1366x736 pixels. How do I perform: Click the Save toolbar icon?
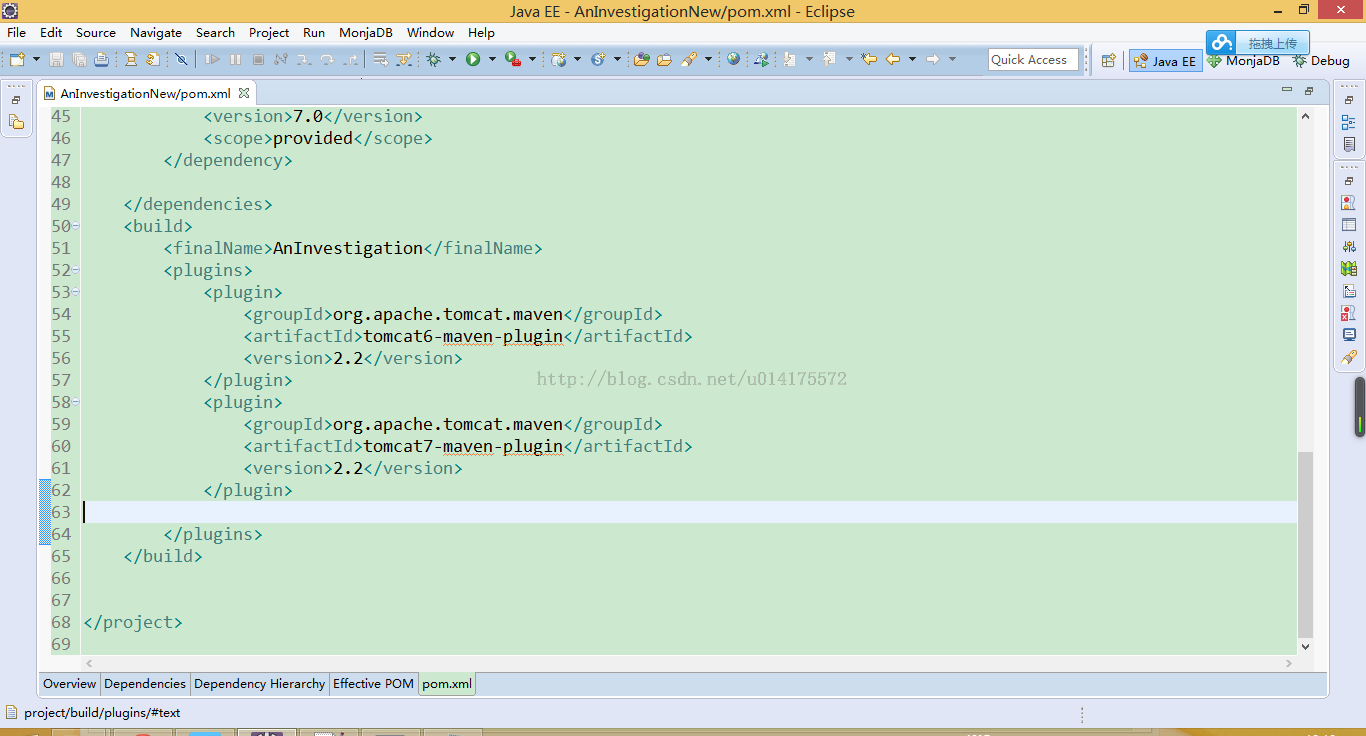point(57,60)
